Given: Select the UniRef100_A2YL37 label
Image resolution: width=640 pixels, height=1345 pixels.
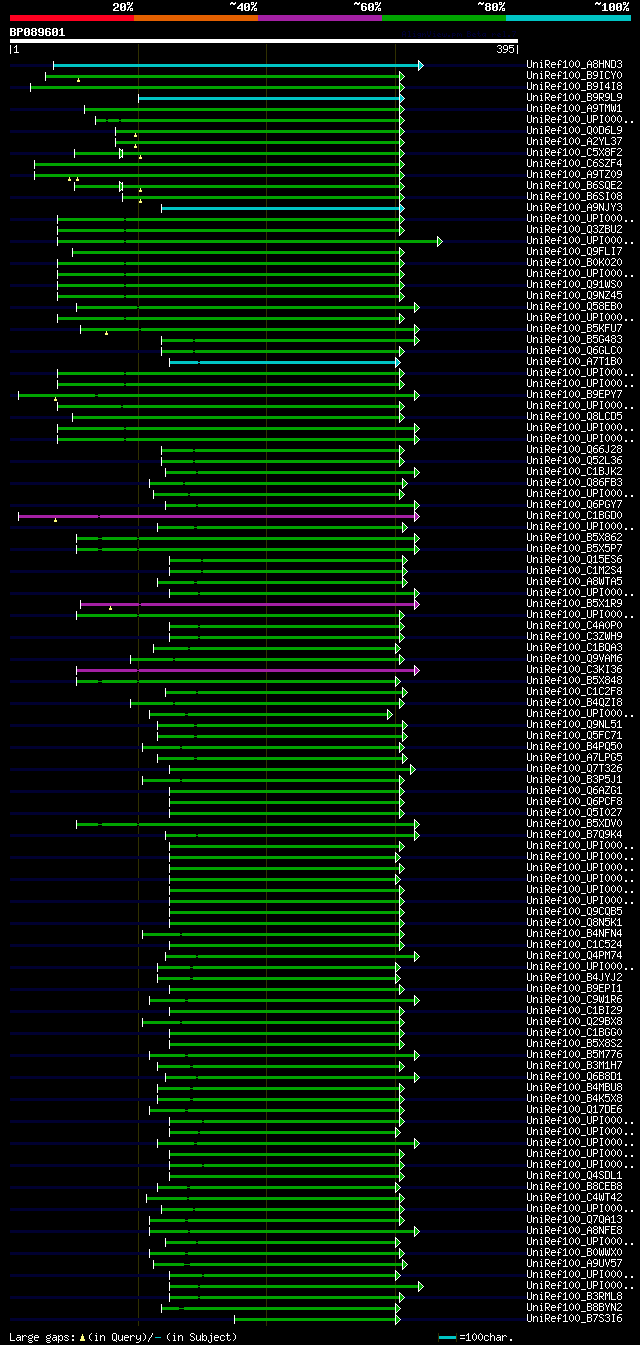Looking at the screenshot, I should pyautogui.click(x=574, y=142).
